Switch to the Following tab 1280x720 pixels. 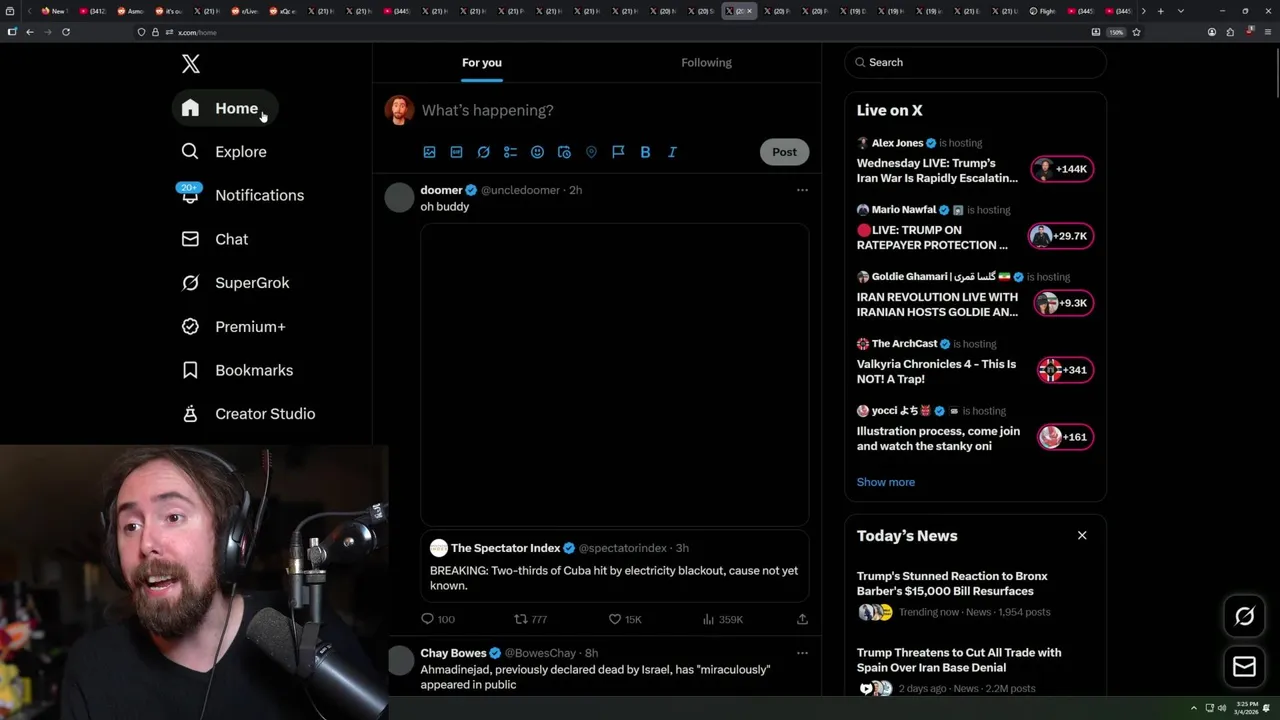pos(706,62)
